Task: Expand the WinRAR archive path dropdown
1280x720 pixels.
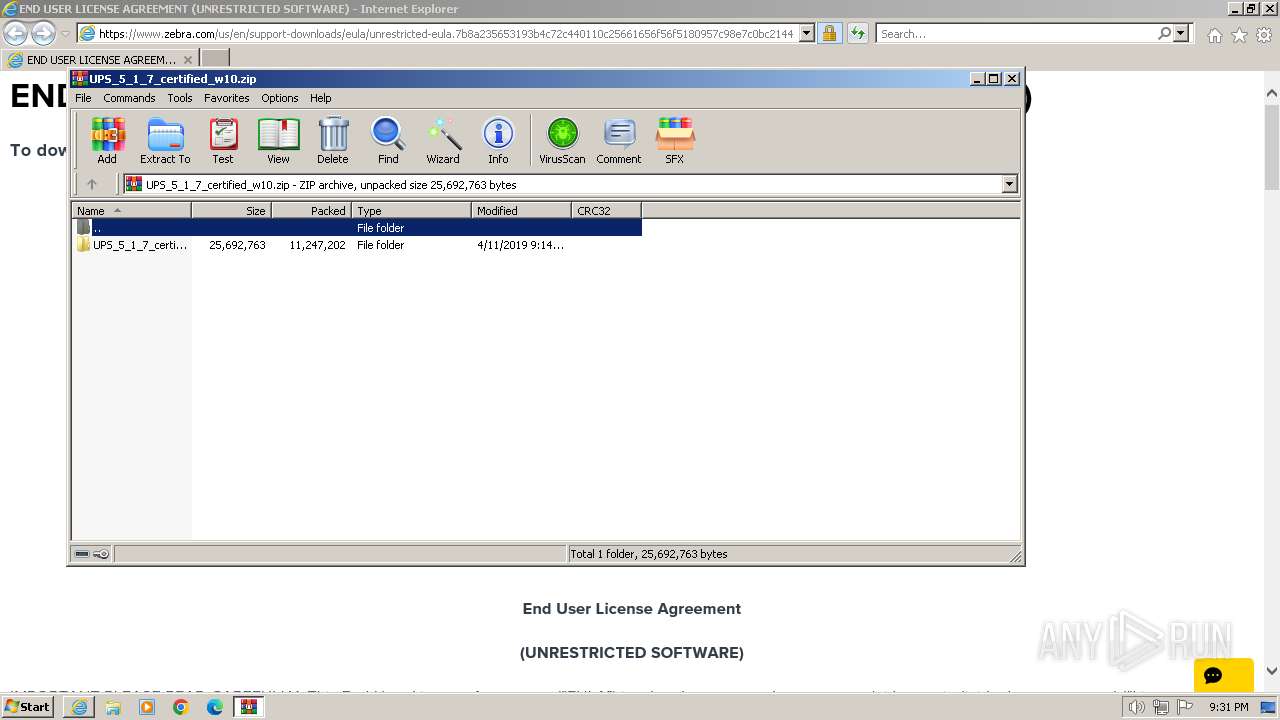Action: (1009, 184)
